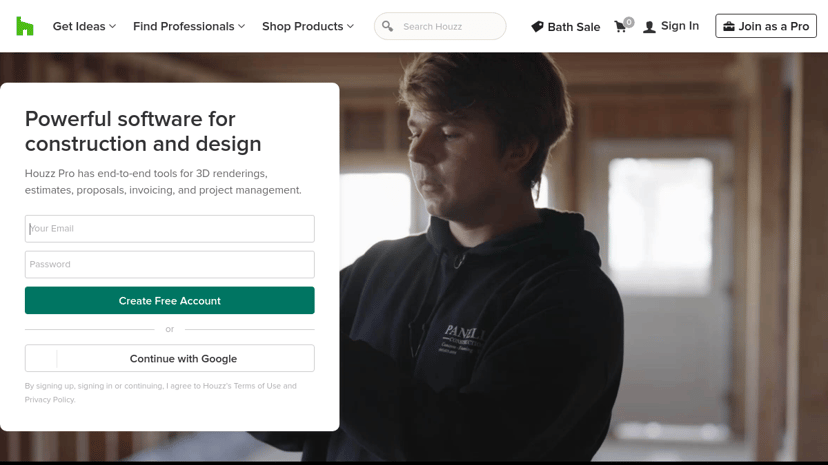
Task: Open the Get Ideas menu label
Action: tap(79, 26)
